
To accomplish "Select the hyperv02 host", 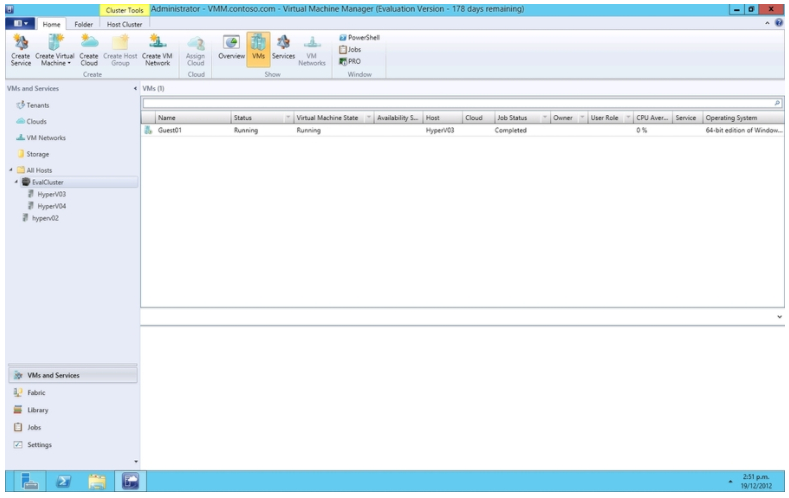I will click(x=40, y=218).
